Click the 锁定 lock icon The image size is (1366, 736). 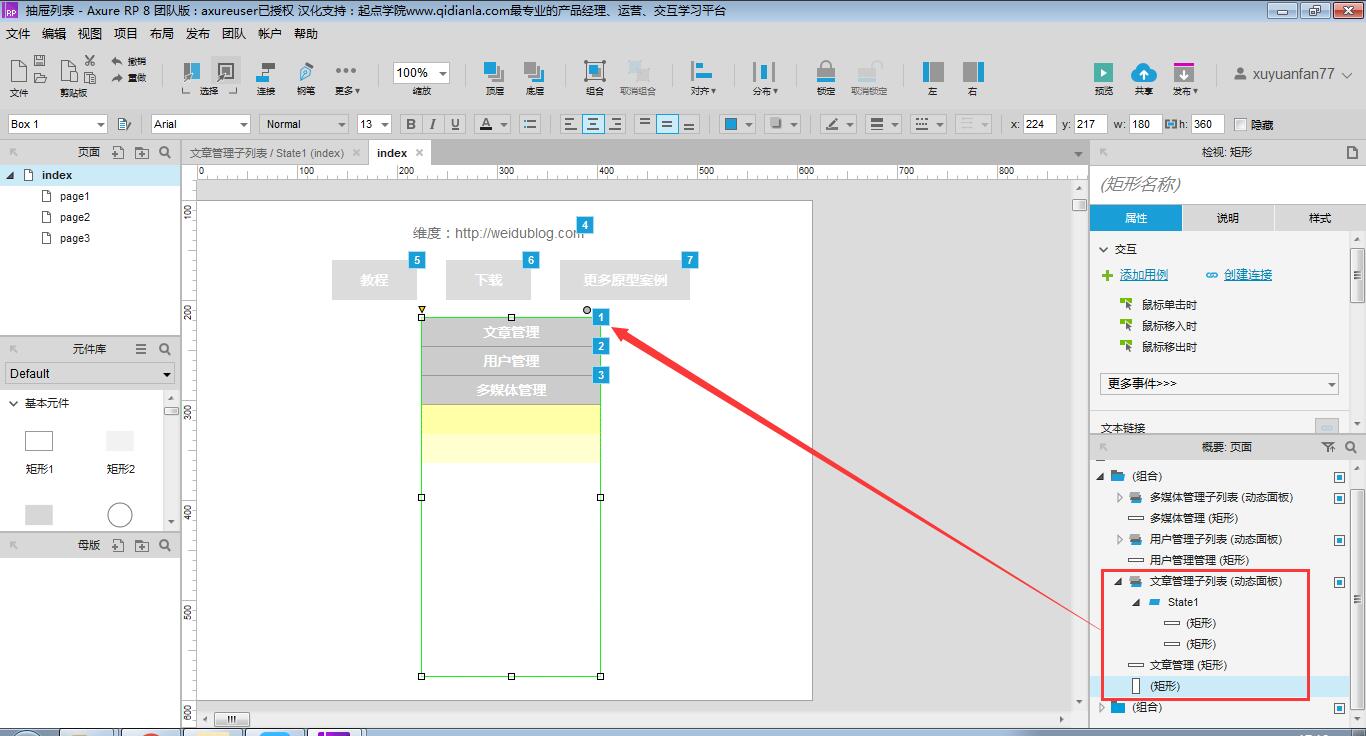coord(826,71)
